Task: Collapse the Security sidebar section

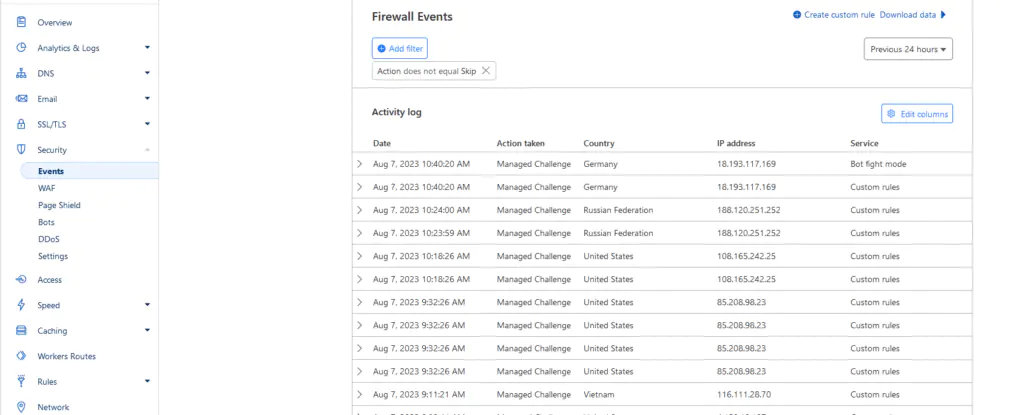Action: click(x=147, y=150)
